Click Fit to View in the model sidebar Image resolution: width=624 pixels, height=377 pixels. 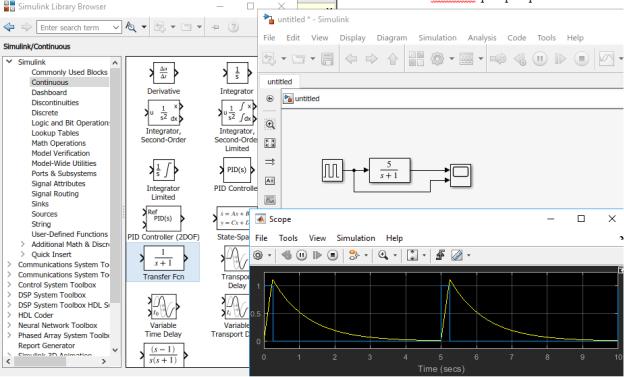point(270,143)
